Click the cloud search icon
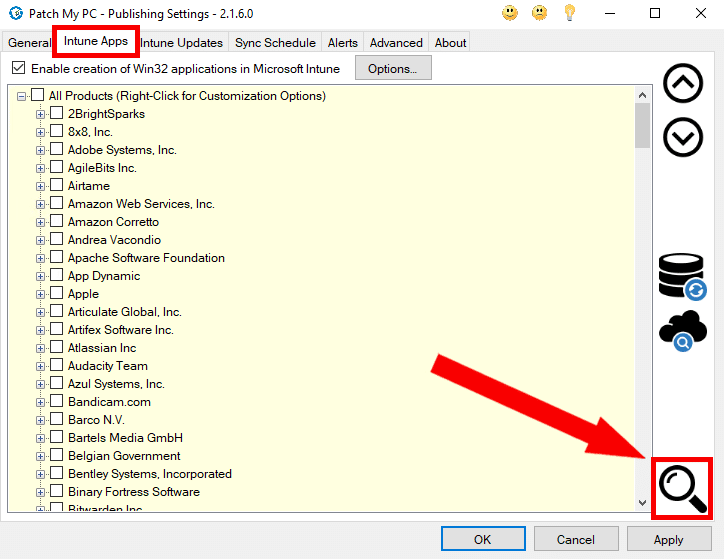This screenshot has height=559, width=724. click(683, 330)
